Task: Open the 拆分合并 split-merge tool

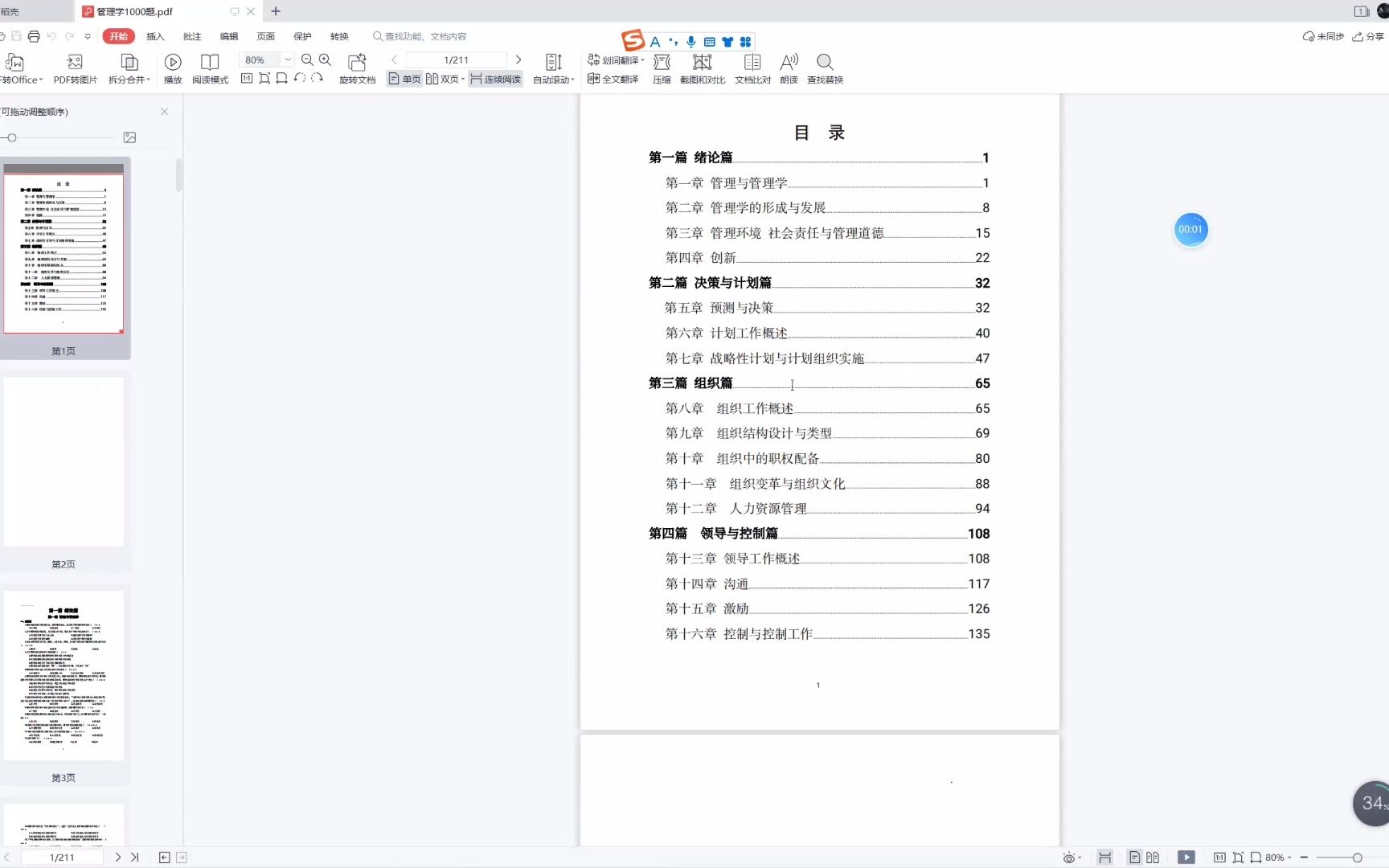Action: (129, 69)
